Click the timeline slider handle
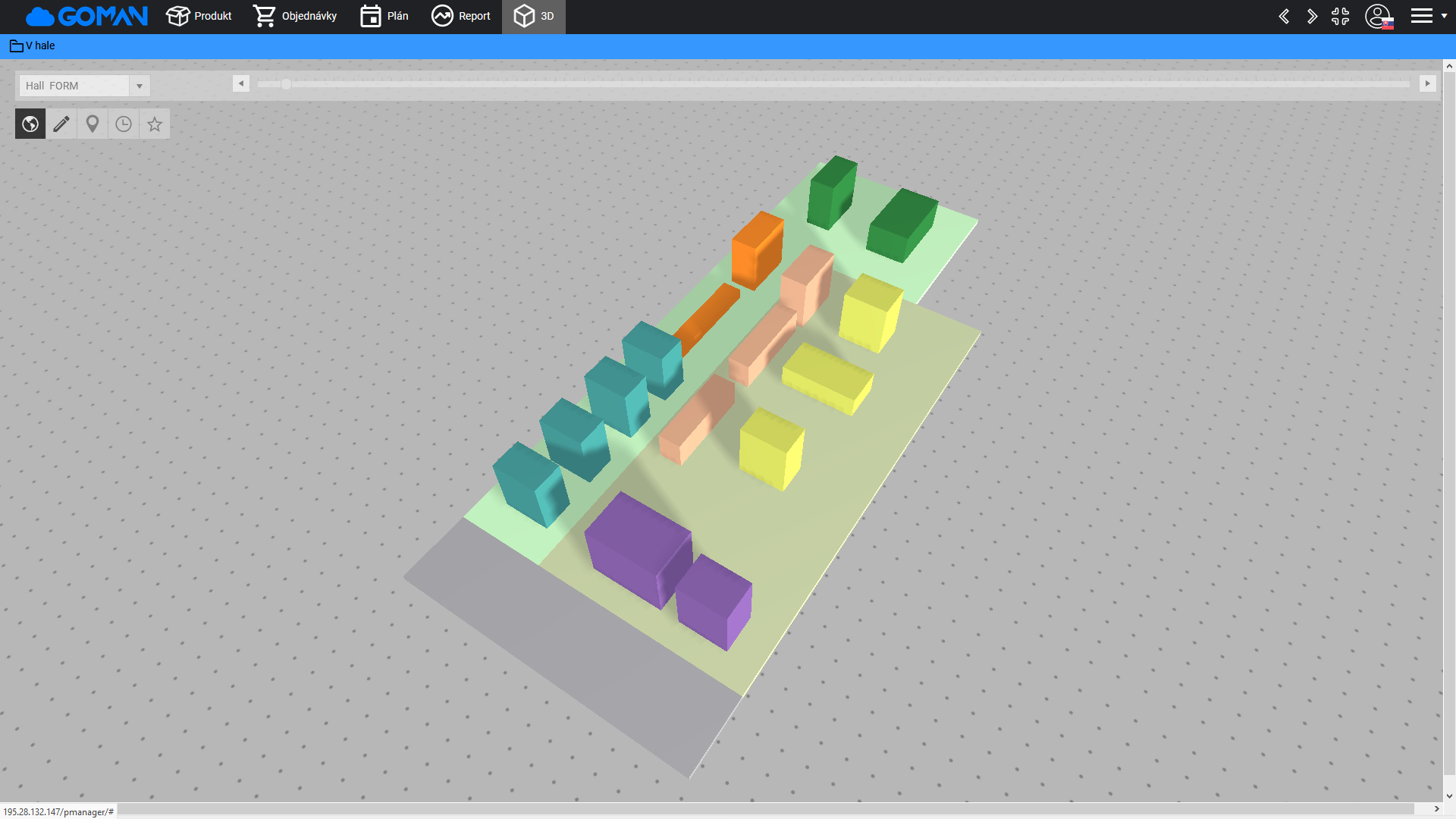 [286, 84]
